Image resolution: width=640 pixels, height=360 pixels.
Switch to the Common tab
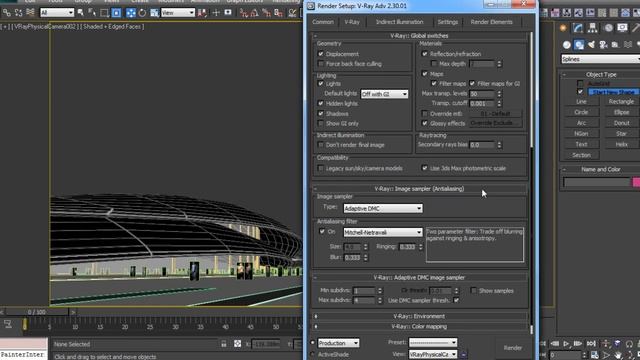[323, 22]
